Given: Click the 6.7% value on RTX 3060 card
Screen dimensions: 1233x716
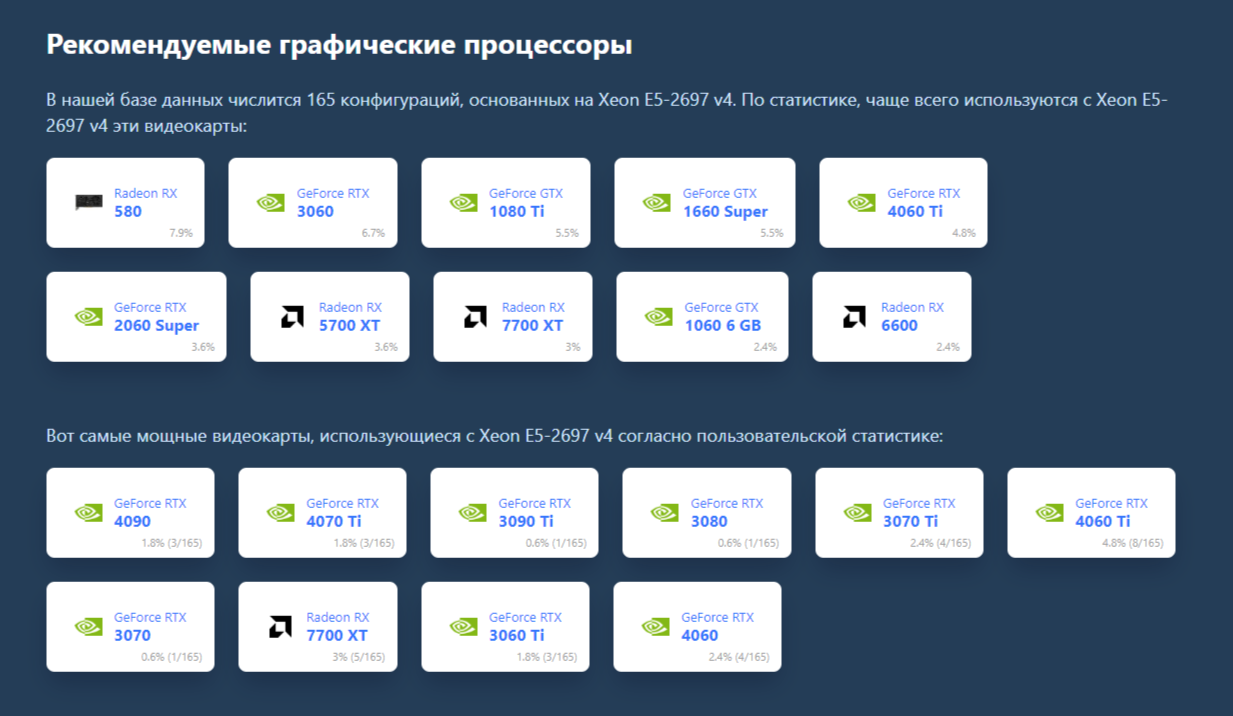Looking at the screenshot, I should pyautogui.click(x=373, y=233).
